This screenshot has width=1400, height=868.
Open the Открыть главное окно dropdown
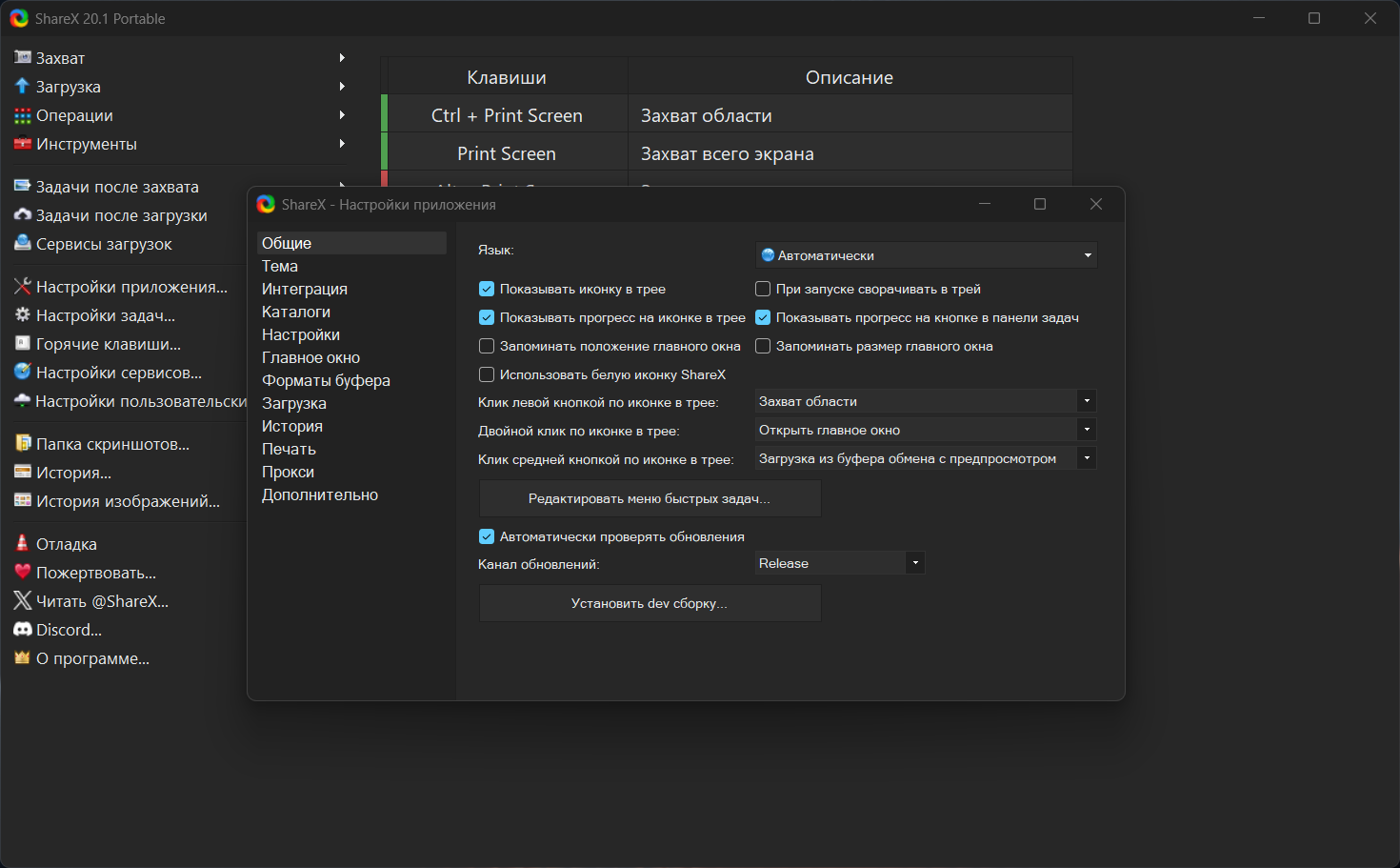tap(927, 430)
